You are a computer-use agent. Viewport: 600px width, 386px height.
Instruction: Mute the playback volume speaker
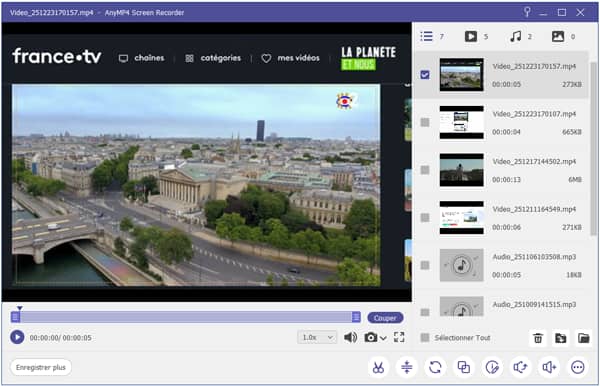click(350, 337)
